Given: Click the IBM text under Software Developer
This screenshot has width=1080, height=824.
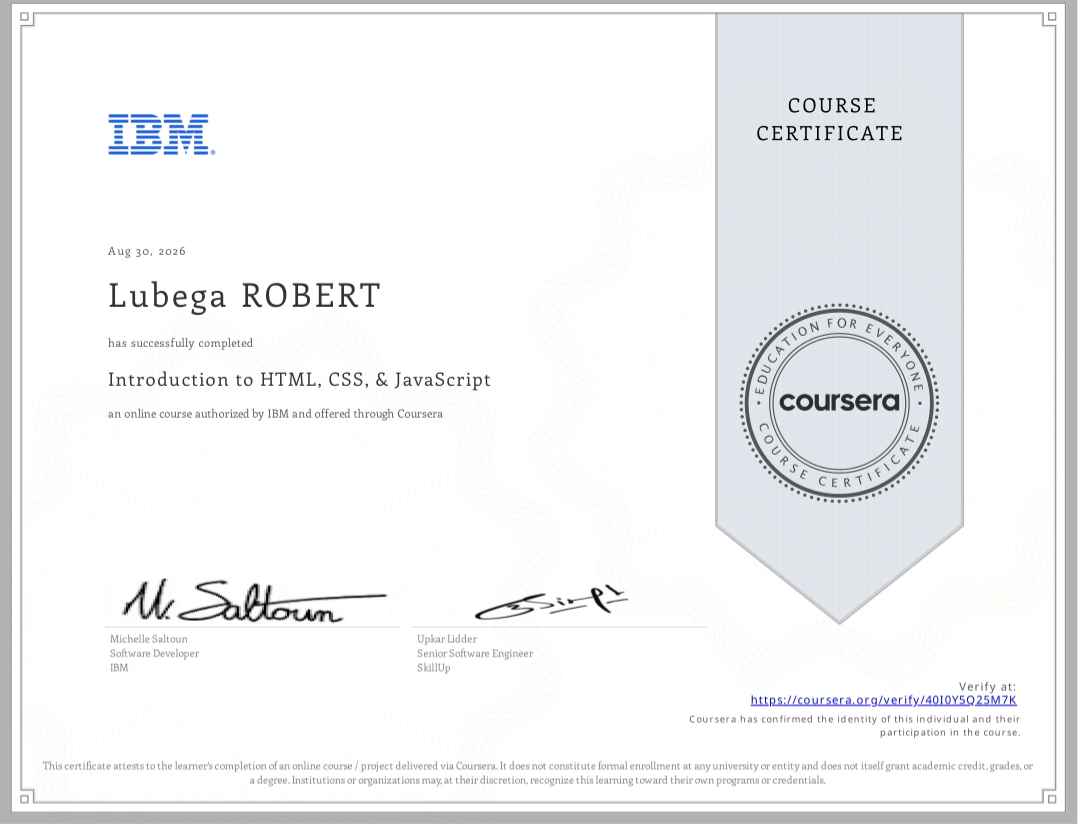Looking at the screenshot, I should click(119, 668).
